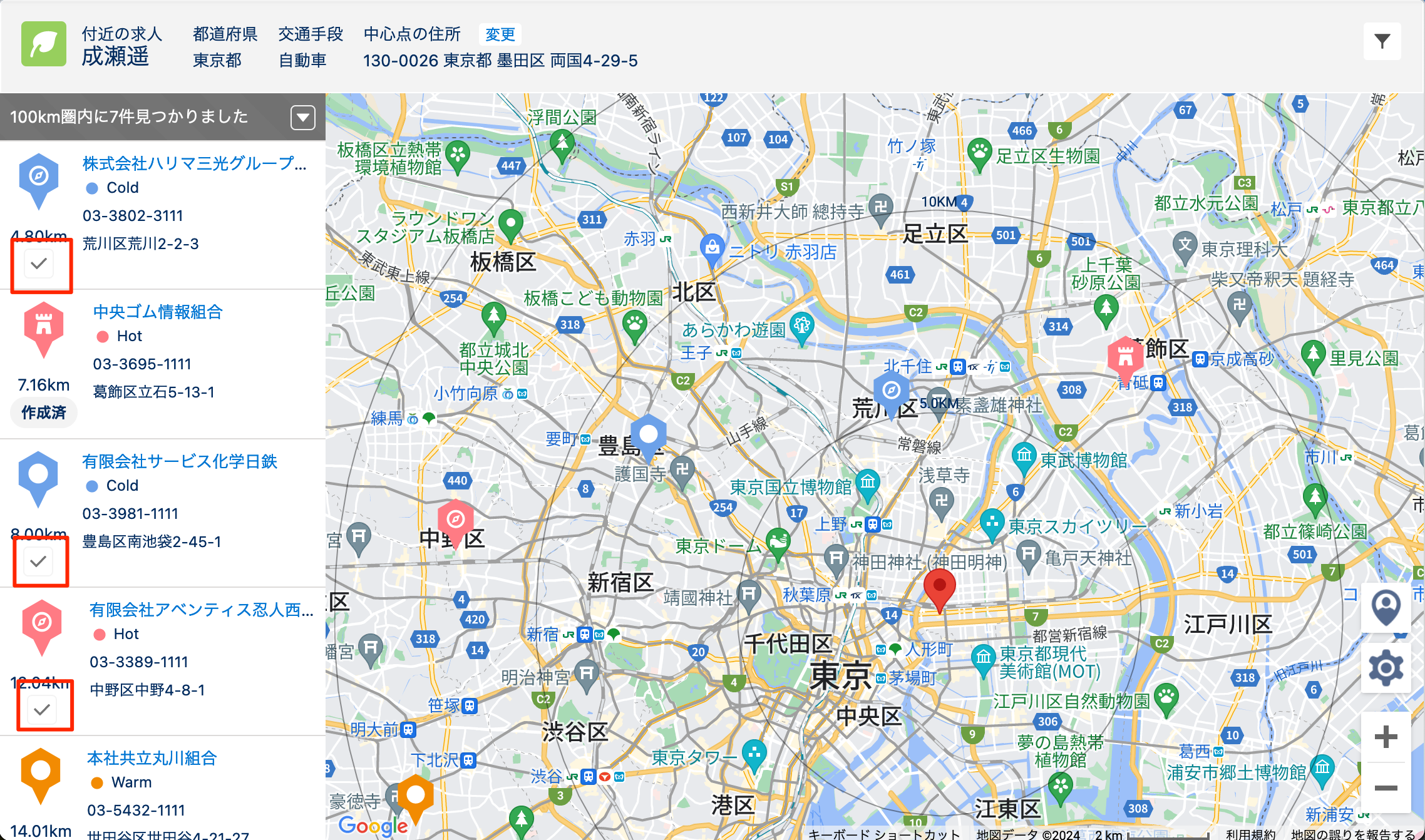
Task: Expand the 100km圏内 results dropdown arrow
Action: pyautogui.click(x=303, y=117)
